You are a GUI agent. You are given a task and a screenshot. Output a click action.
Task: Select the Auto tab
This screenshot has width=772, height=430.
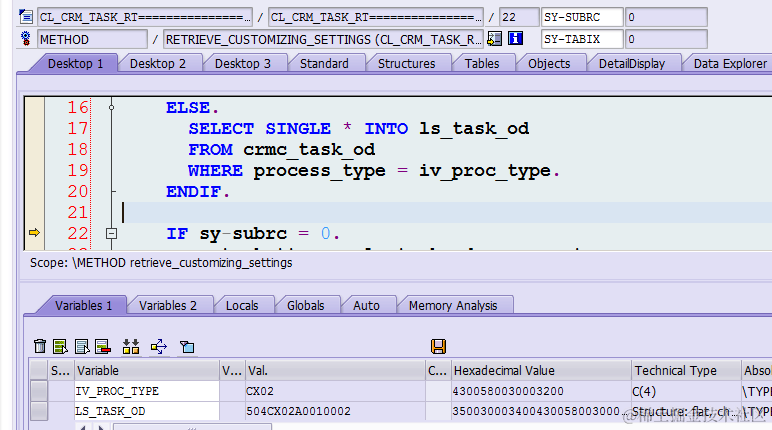[366, 305]
